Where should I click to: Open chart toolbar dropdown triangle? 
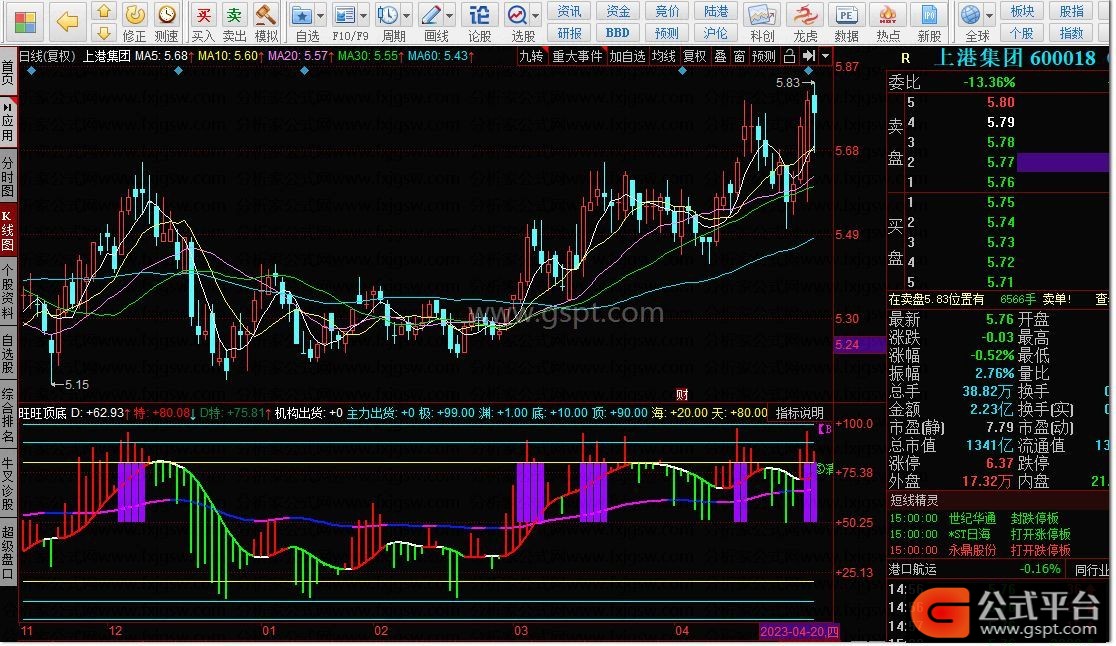point(825,55)
